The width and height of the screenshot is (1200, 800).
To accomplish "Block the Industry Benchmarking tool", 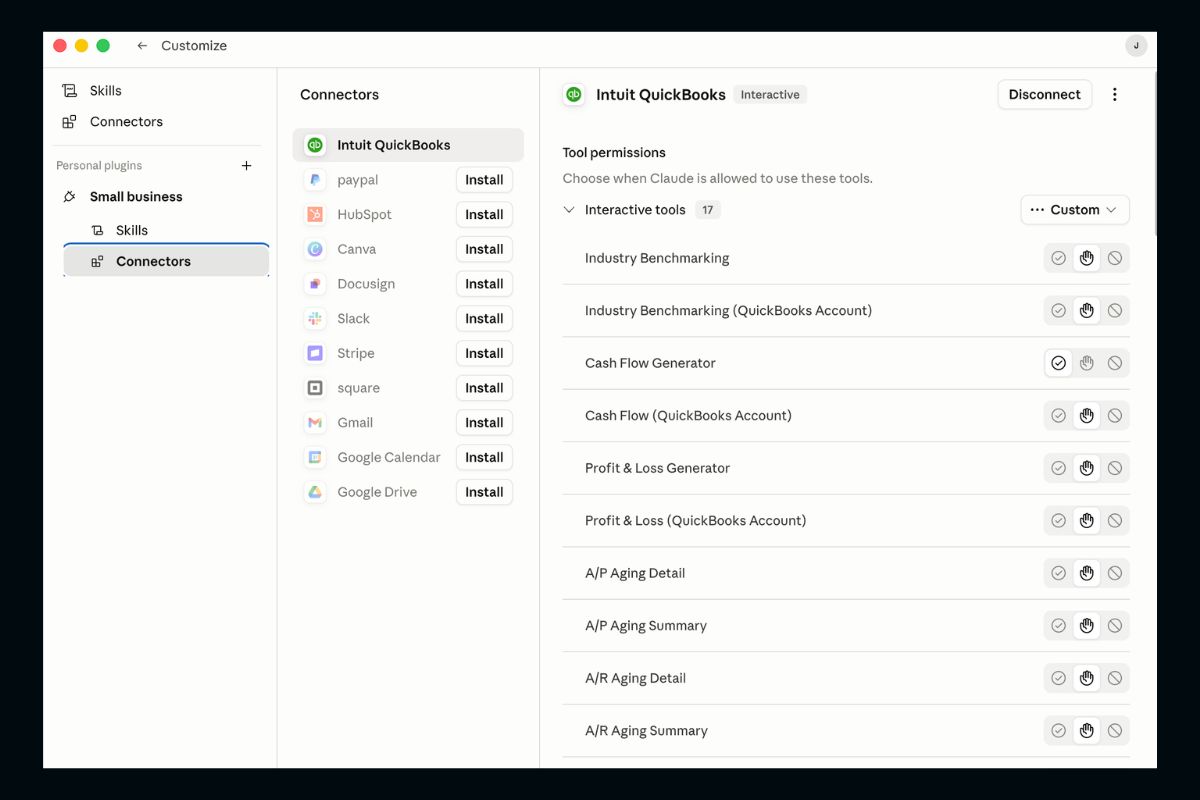I will pyautogui.click(x=1115, y=258).
